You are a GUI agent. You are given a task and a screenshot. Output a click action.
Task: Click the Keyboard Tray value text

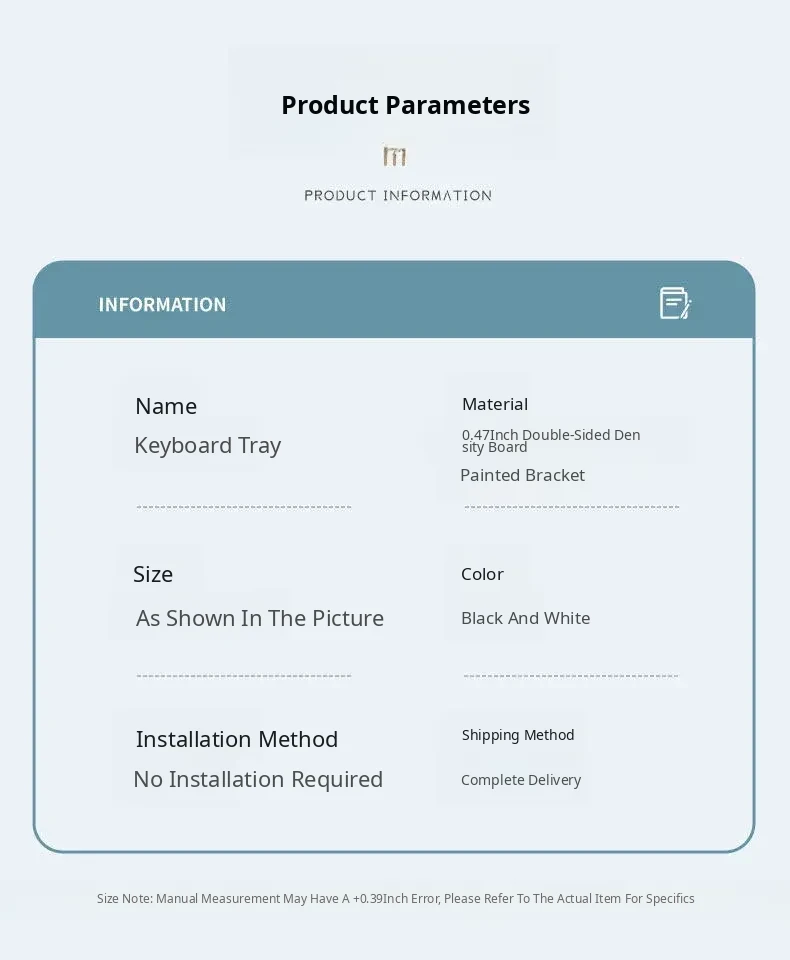point(207,445)
